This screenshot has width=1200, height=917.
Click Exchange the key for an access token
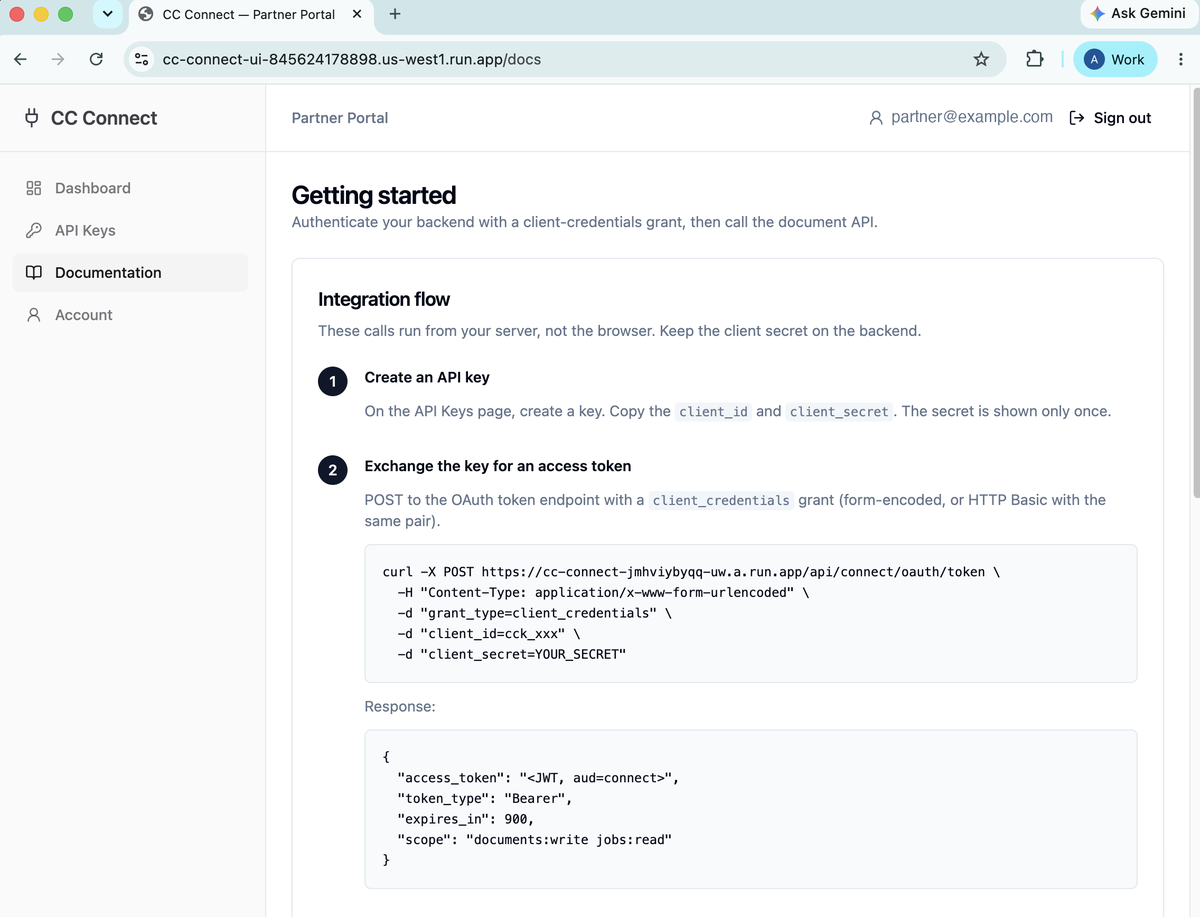498,466
